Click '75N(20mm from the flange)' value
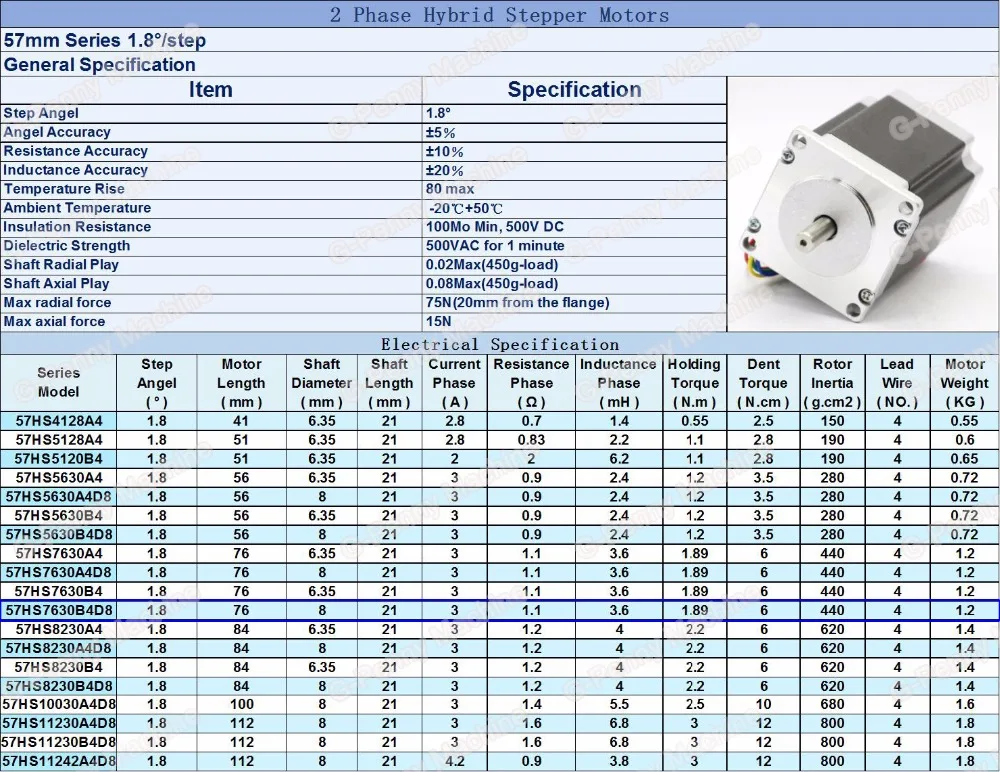 tap(517, 302)
